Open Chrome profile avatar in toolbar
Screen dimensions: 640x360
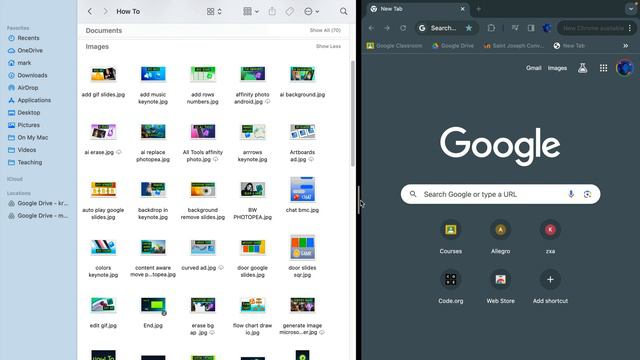click(x=547, y=28)
